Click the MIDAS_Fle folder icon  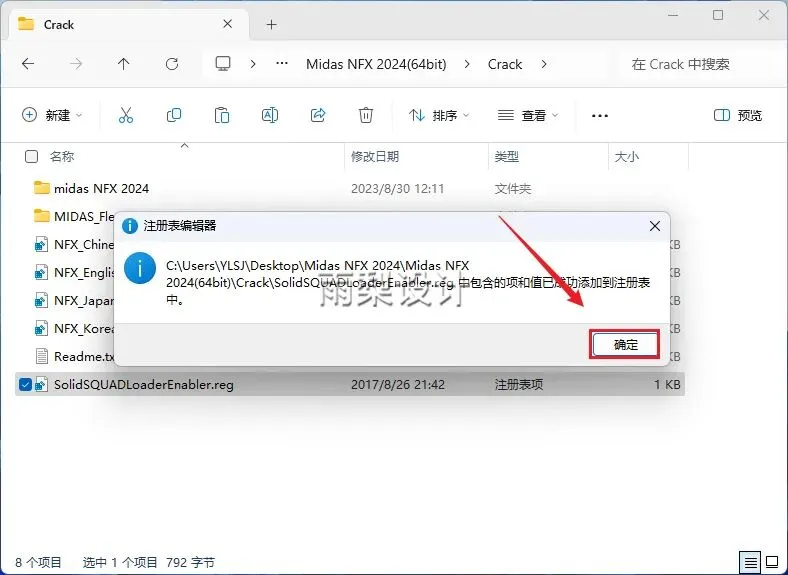click(42, 216)
